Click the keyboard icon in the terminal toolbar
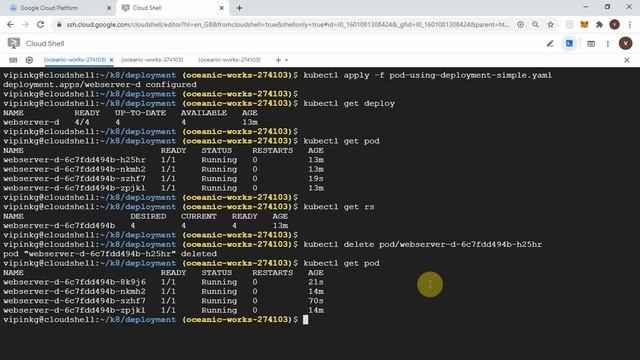The width and height of the screenshot is (640, 360). click(13, 60)
